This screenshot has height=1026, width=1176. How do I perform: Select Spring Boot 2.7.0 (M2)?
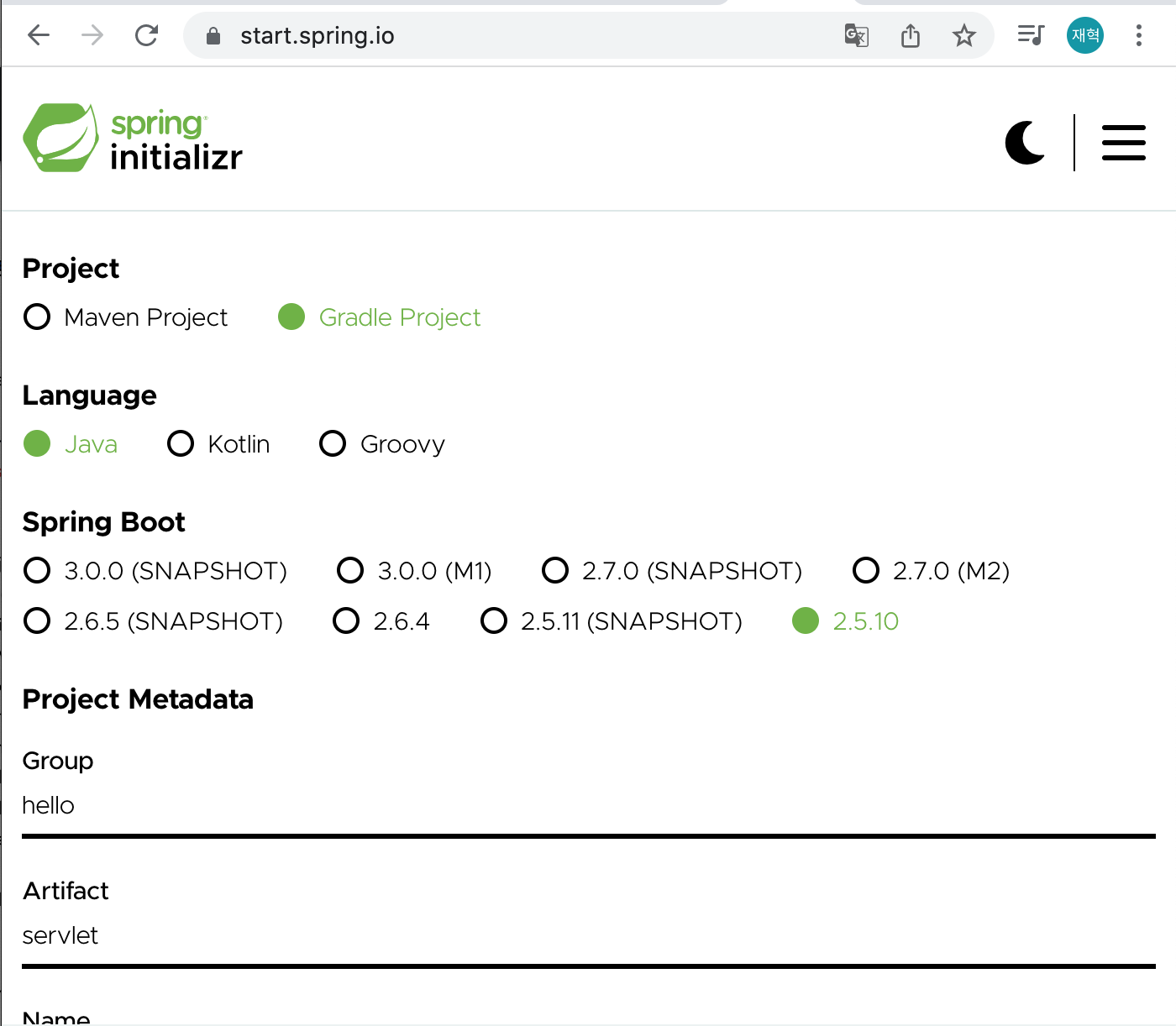point(931,571)
